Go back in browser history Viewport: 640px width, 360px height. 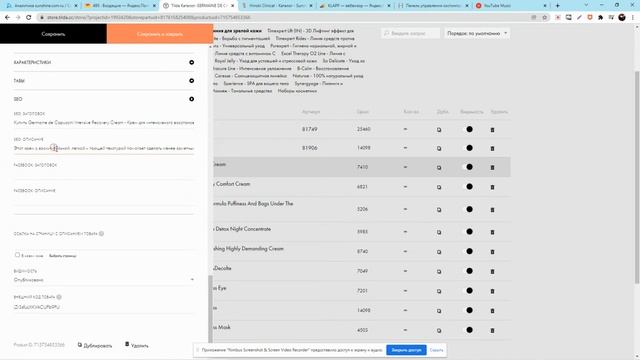tap(7, 18)
